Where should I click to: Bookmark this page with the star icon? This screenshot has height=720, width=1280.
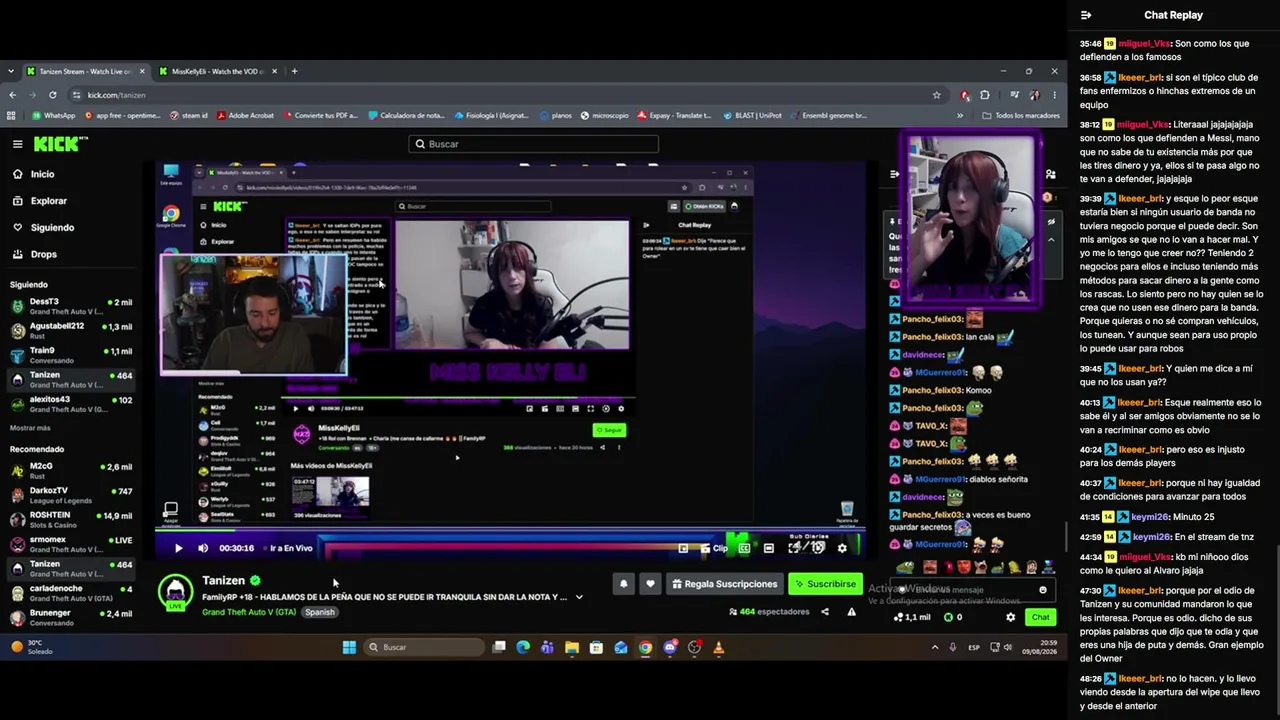tap(936, 95)
